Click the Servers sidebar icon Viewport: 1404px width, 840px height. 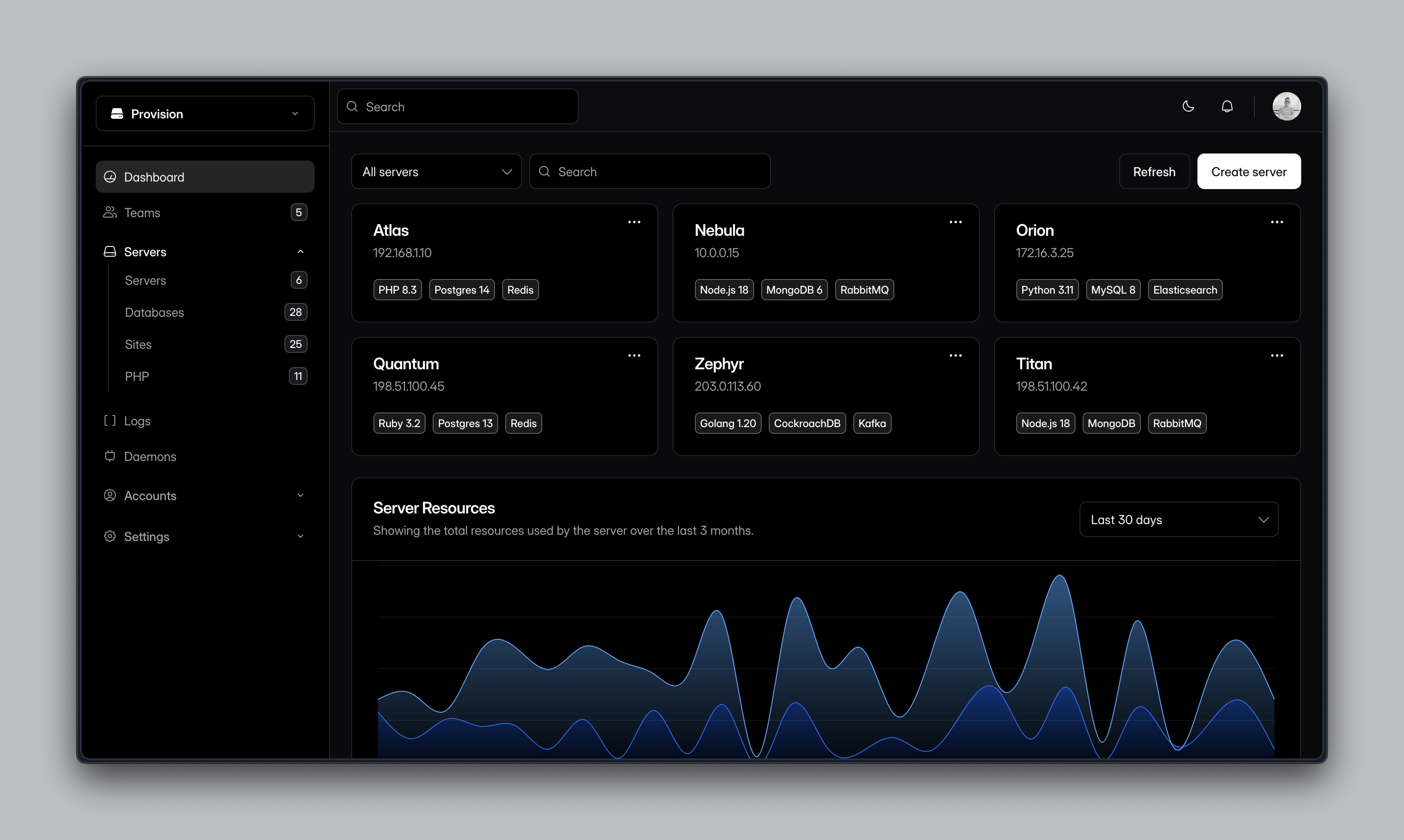coord(109,251)
